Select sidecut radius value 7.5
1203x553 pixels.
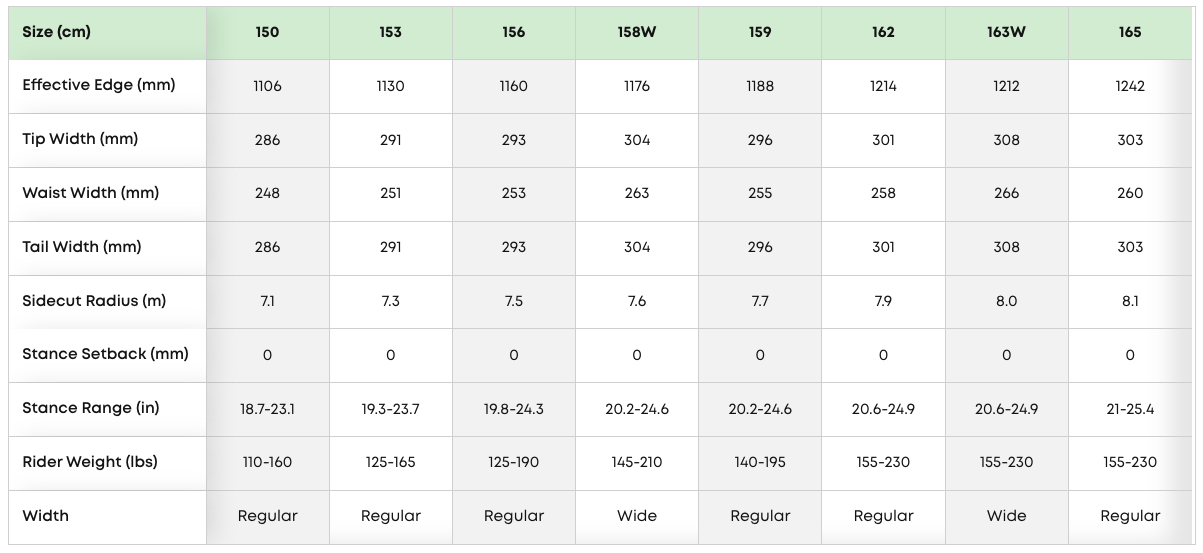coord(514,301)
